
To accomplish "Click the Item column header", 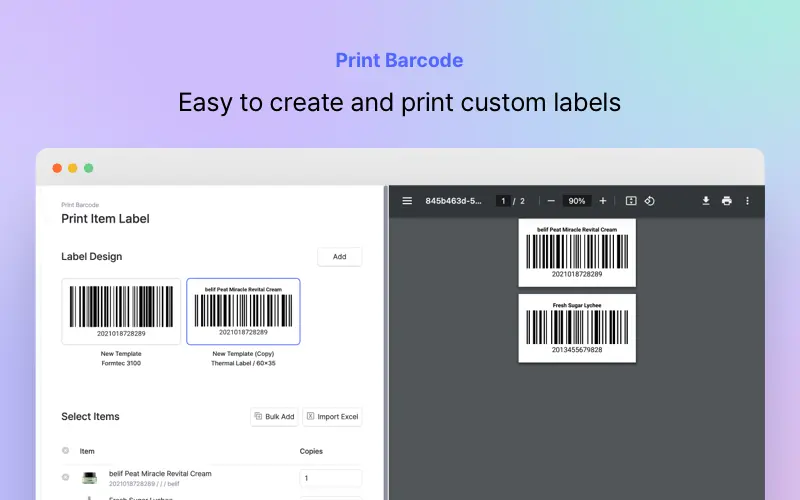I will coord(87,451).
